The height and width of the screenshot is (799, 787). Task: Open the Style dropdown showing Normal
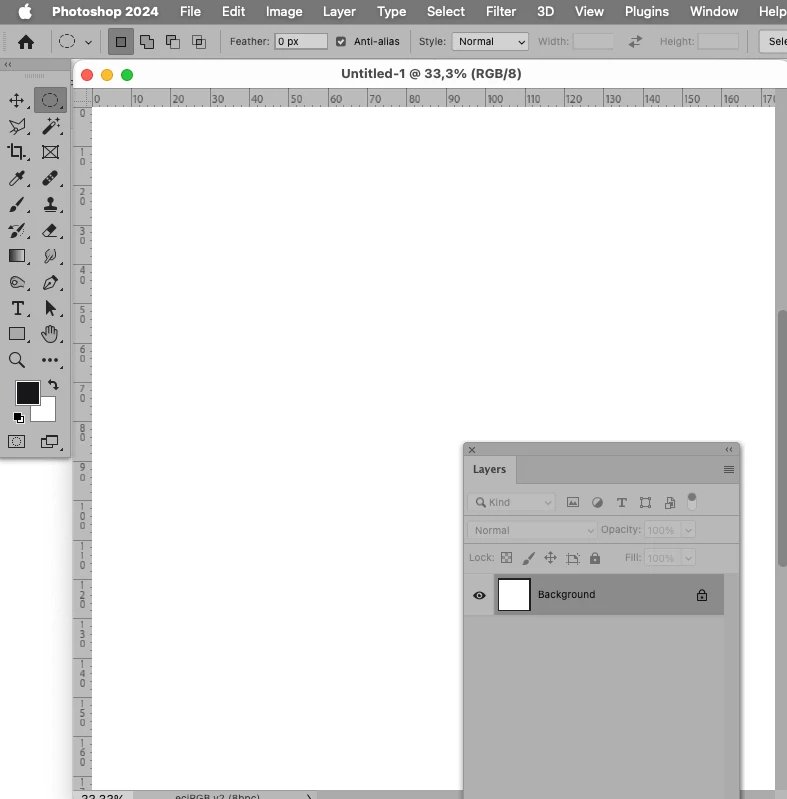pos(490,41)
